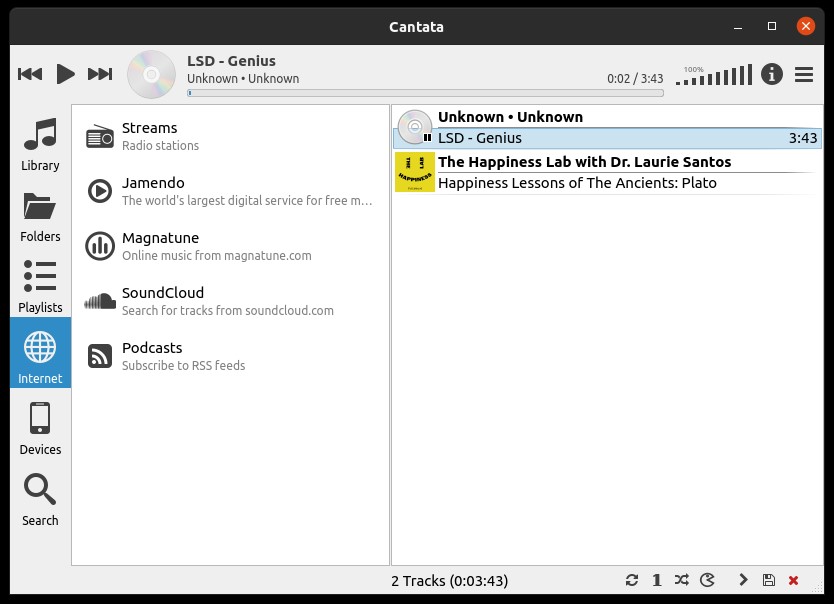The width and height of the screenshot is (834, 604).
Task: Select the Unknown • Unknown album header
Action: pos(511,117)
